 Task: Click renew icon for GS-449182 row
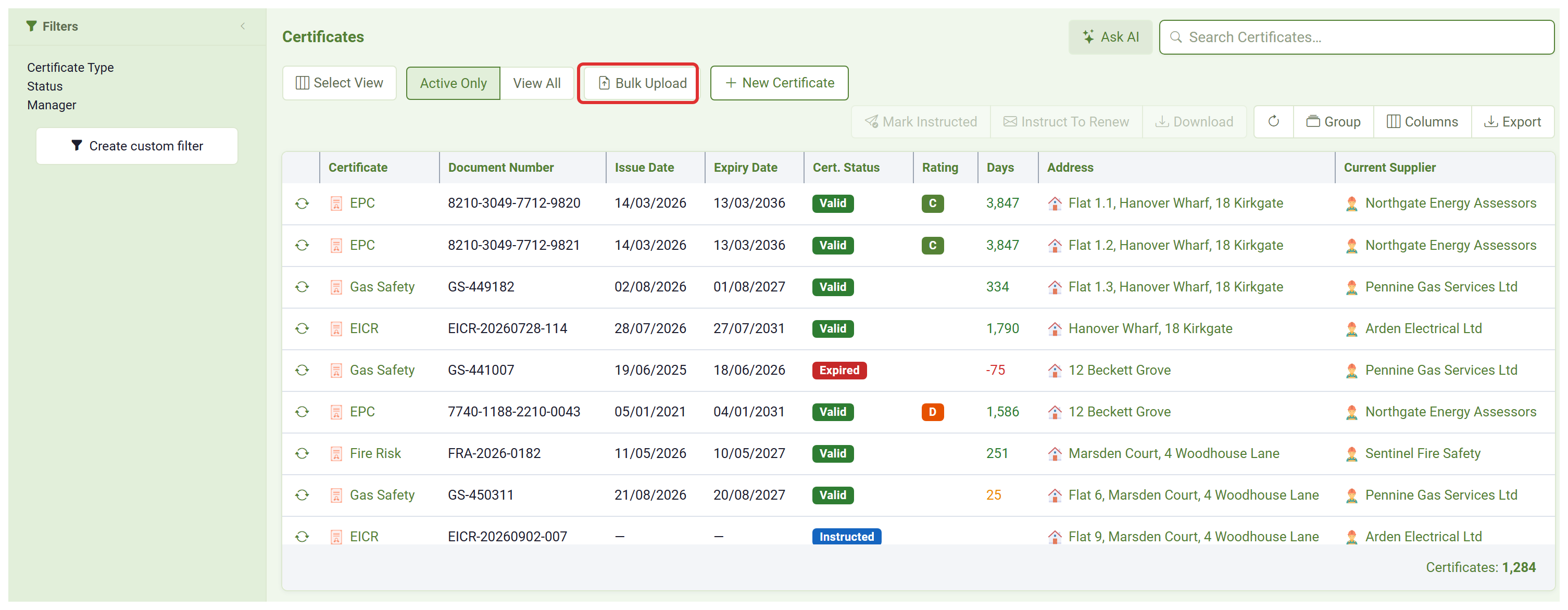(302, 287)
